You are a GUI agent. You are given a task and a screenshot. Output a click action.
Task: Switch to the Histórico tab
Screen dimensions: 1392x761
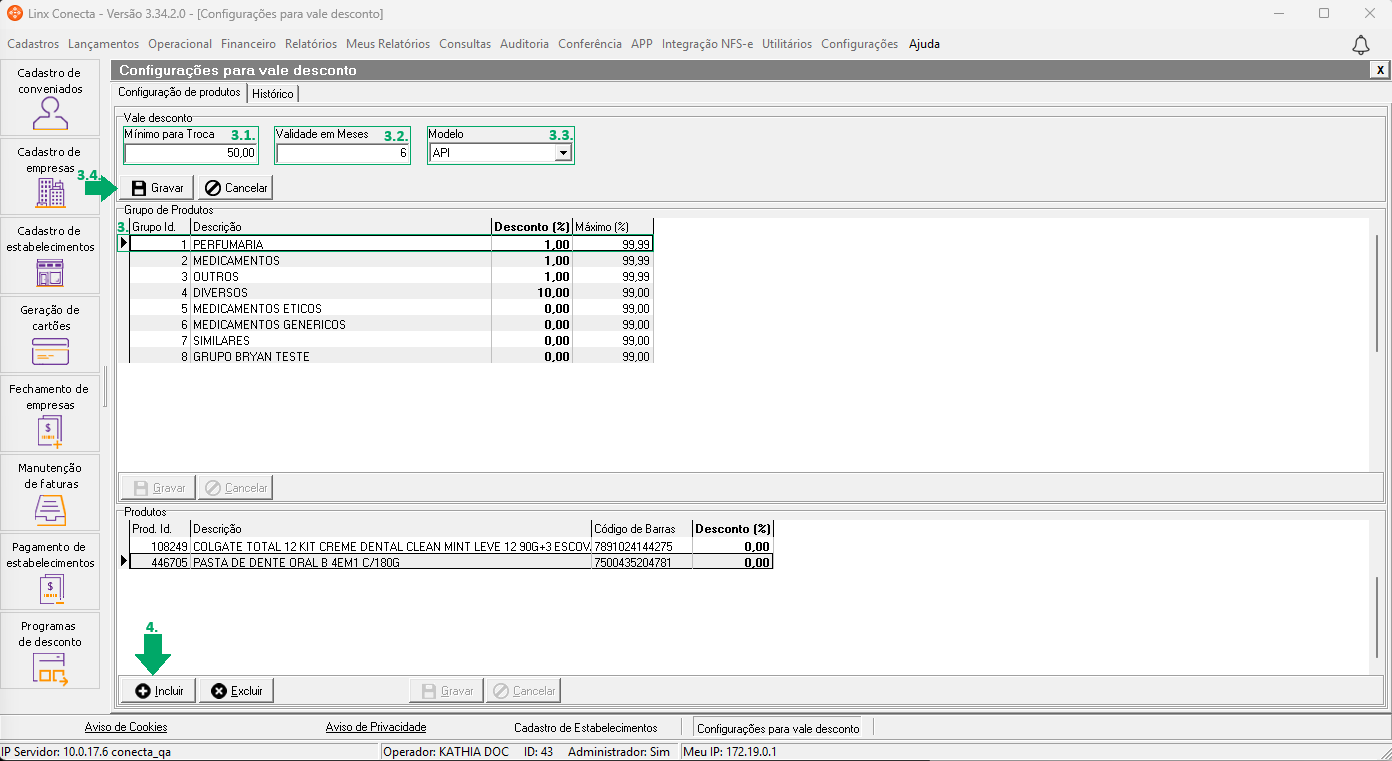coord(273,93)
